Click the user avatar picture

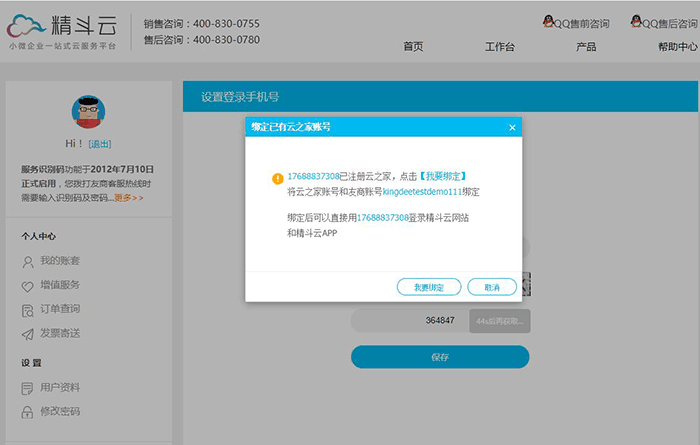pos(88,112)
